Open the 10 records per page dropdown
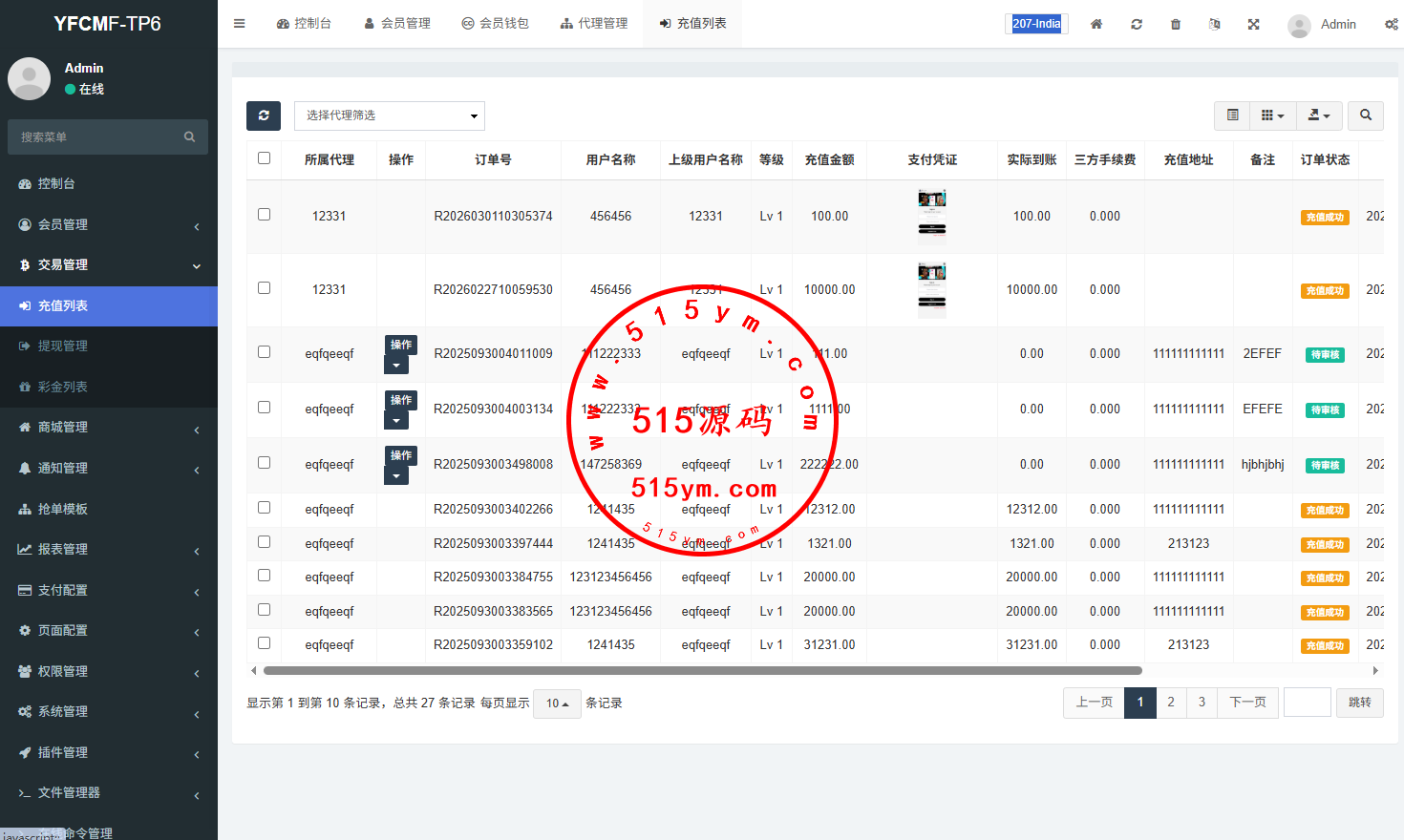This screenshot has width=1404, height=840. [557, 703]
